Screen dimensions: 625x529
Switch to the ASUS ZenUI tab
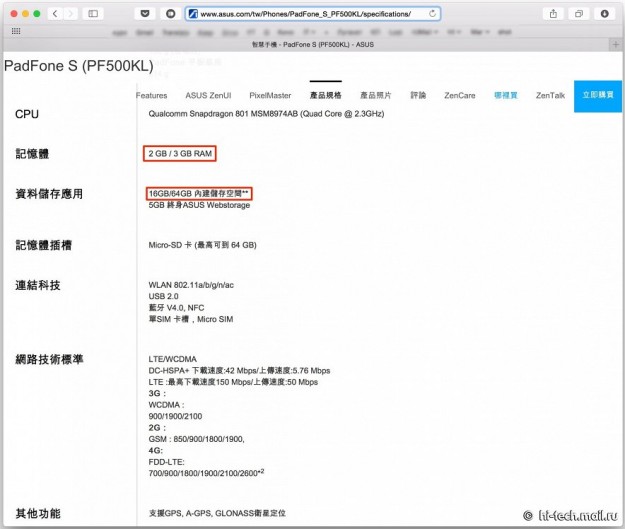tap(208, 95)
